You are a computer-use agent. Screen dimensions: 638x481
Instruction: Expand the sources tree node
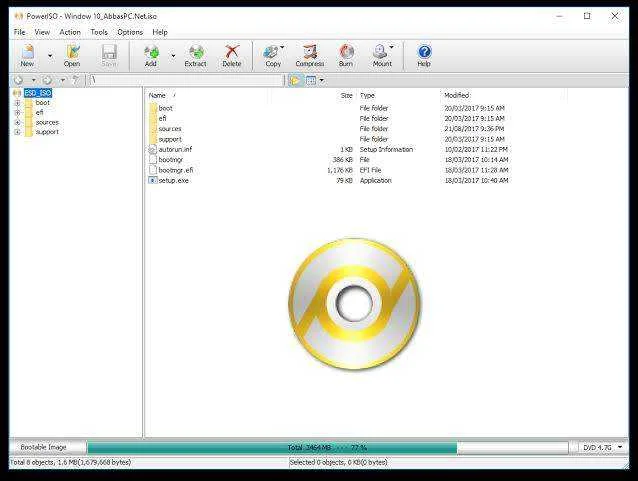17,122
